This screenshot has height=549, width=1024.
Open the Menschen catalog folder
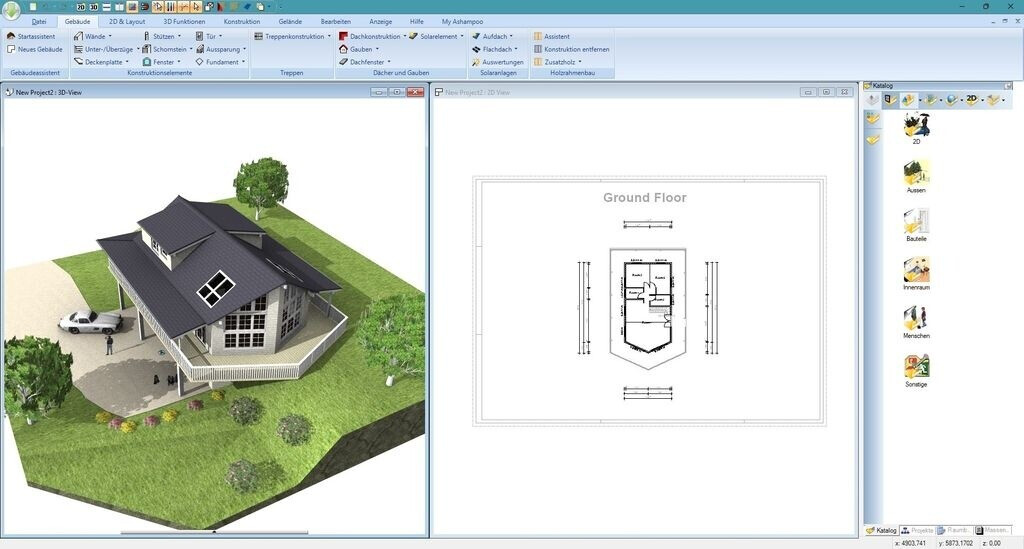[x=916, y=318]
